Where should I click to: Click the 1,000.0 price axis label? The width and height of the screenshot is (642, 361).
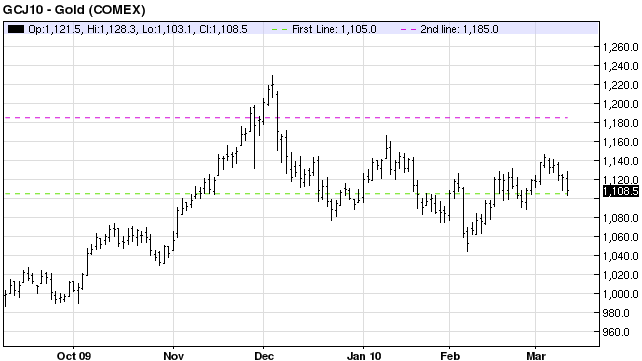(x=621, y=294)
